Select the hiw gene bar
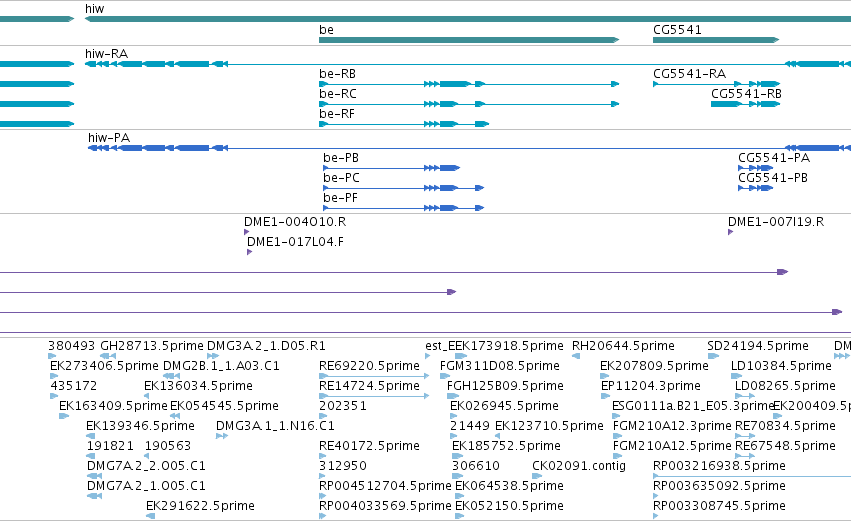The image size is (851, 521). [468, 19]
